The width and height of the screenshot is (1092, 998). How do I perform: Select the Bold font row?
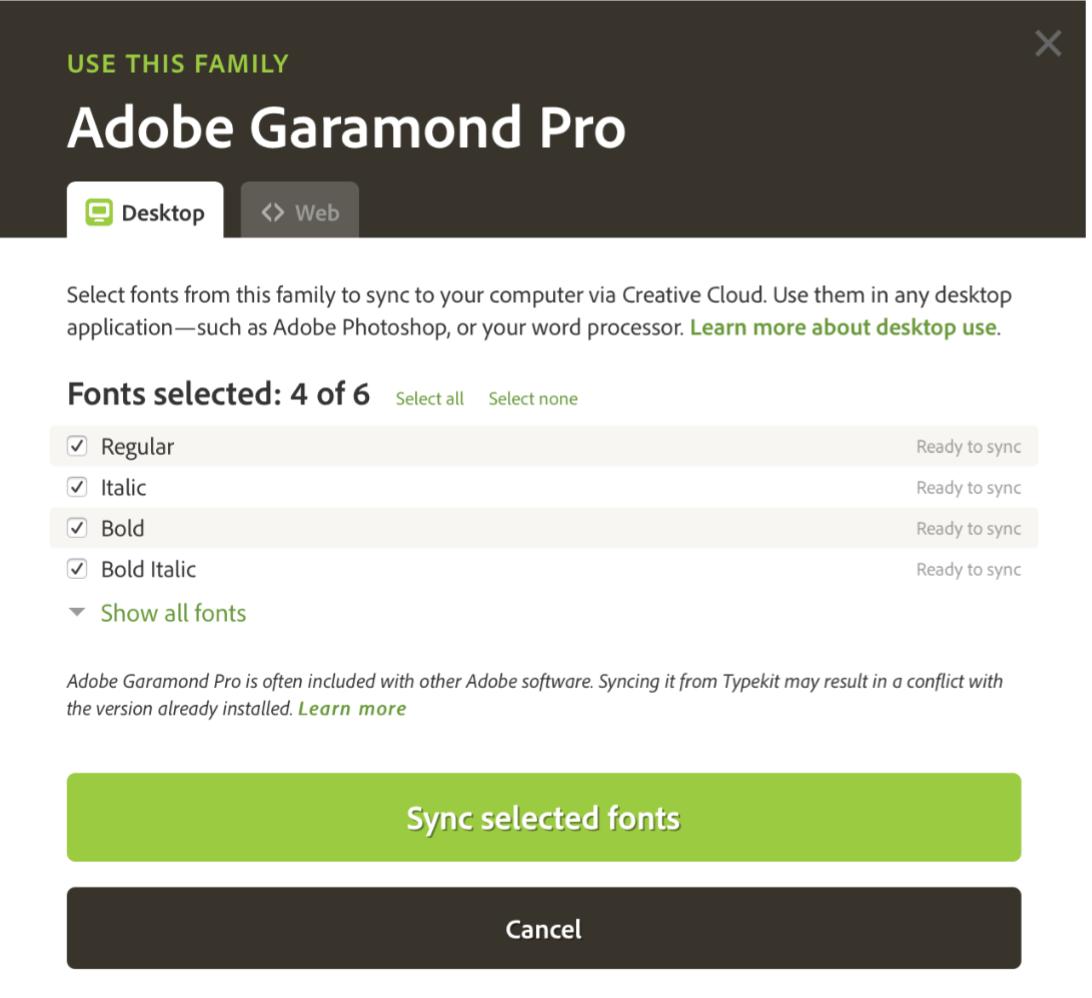coord(123,528)
